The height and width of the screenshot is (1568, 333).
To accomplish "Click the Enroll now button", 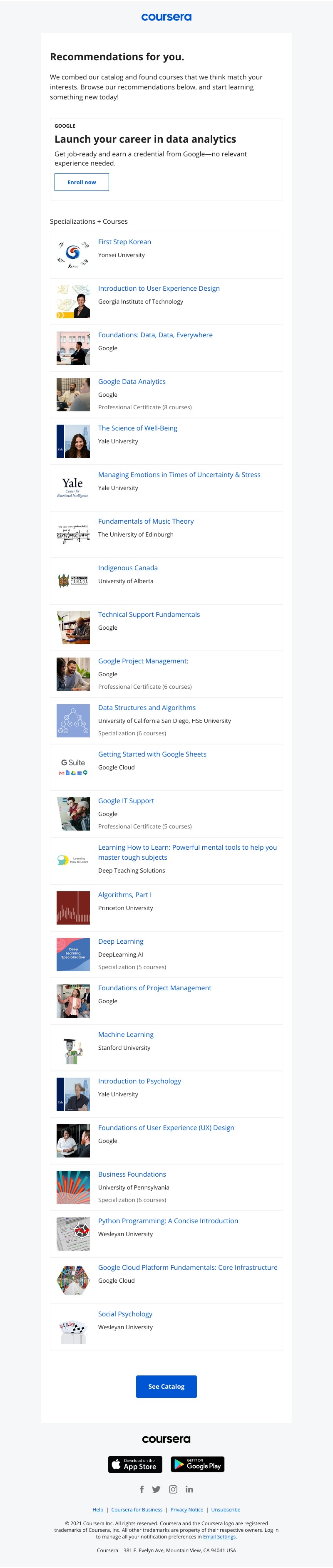I will [82, 182].
